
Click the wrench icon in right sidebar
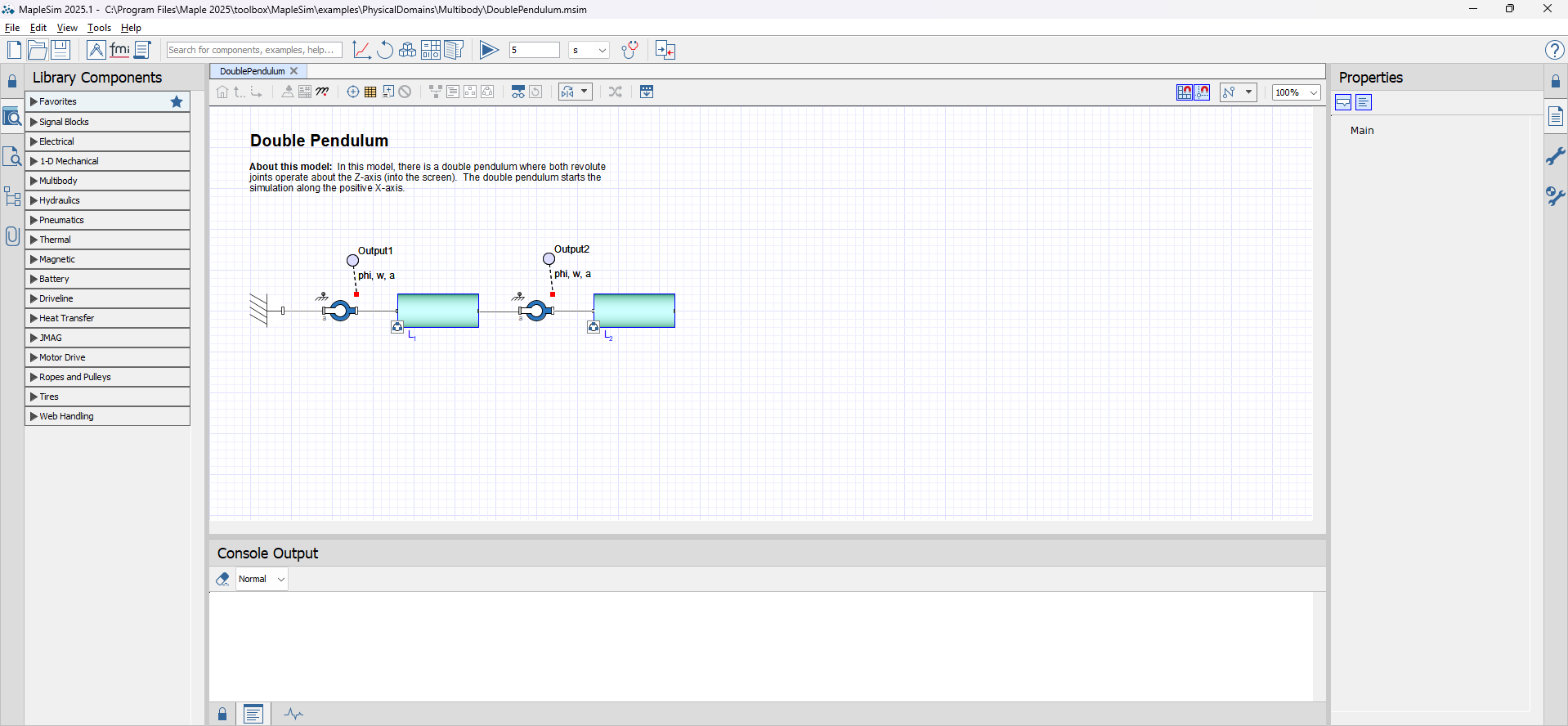pos(1555,156)
